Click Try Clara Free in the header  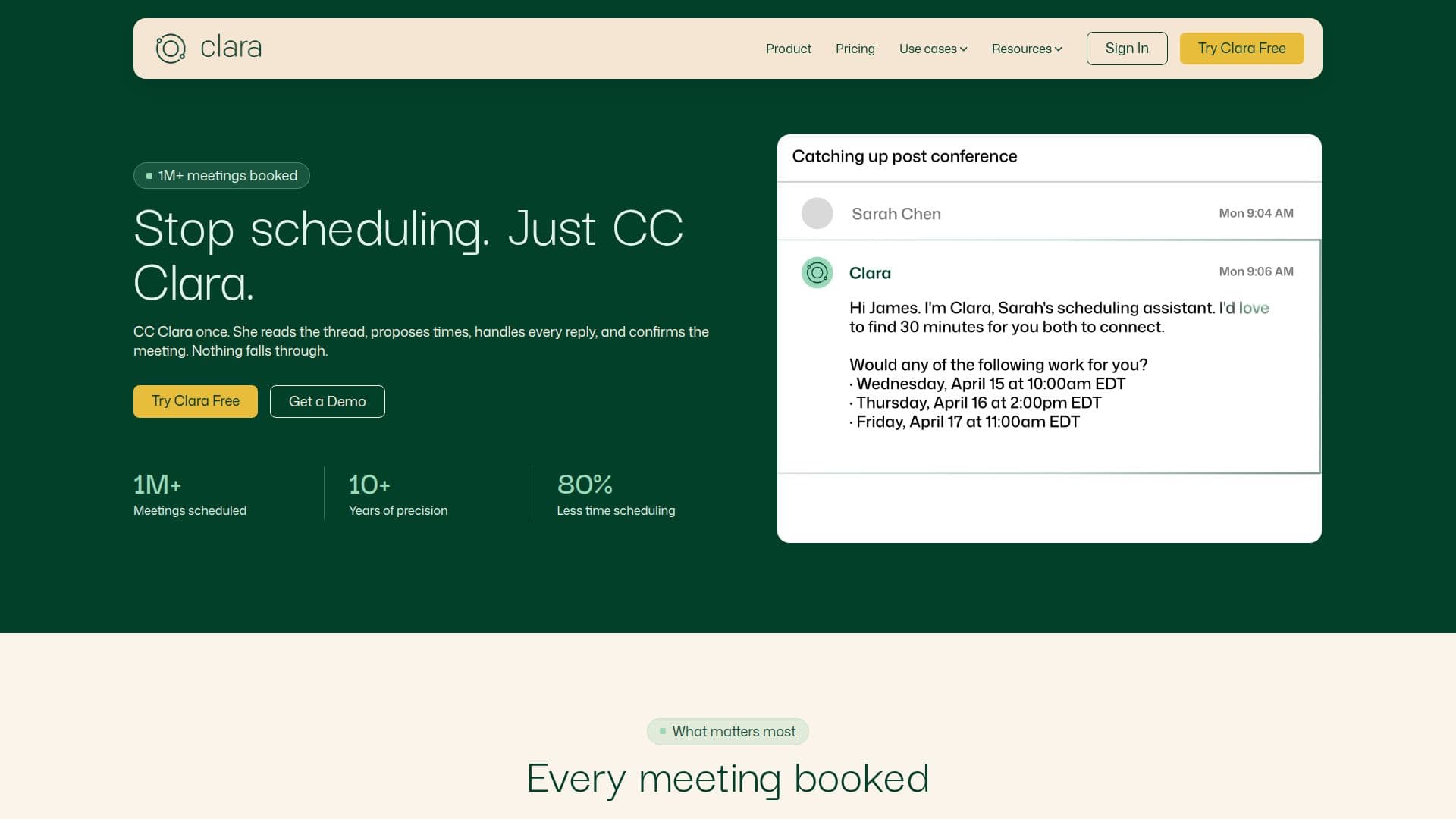1241,49
